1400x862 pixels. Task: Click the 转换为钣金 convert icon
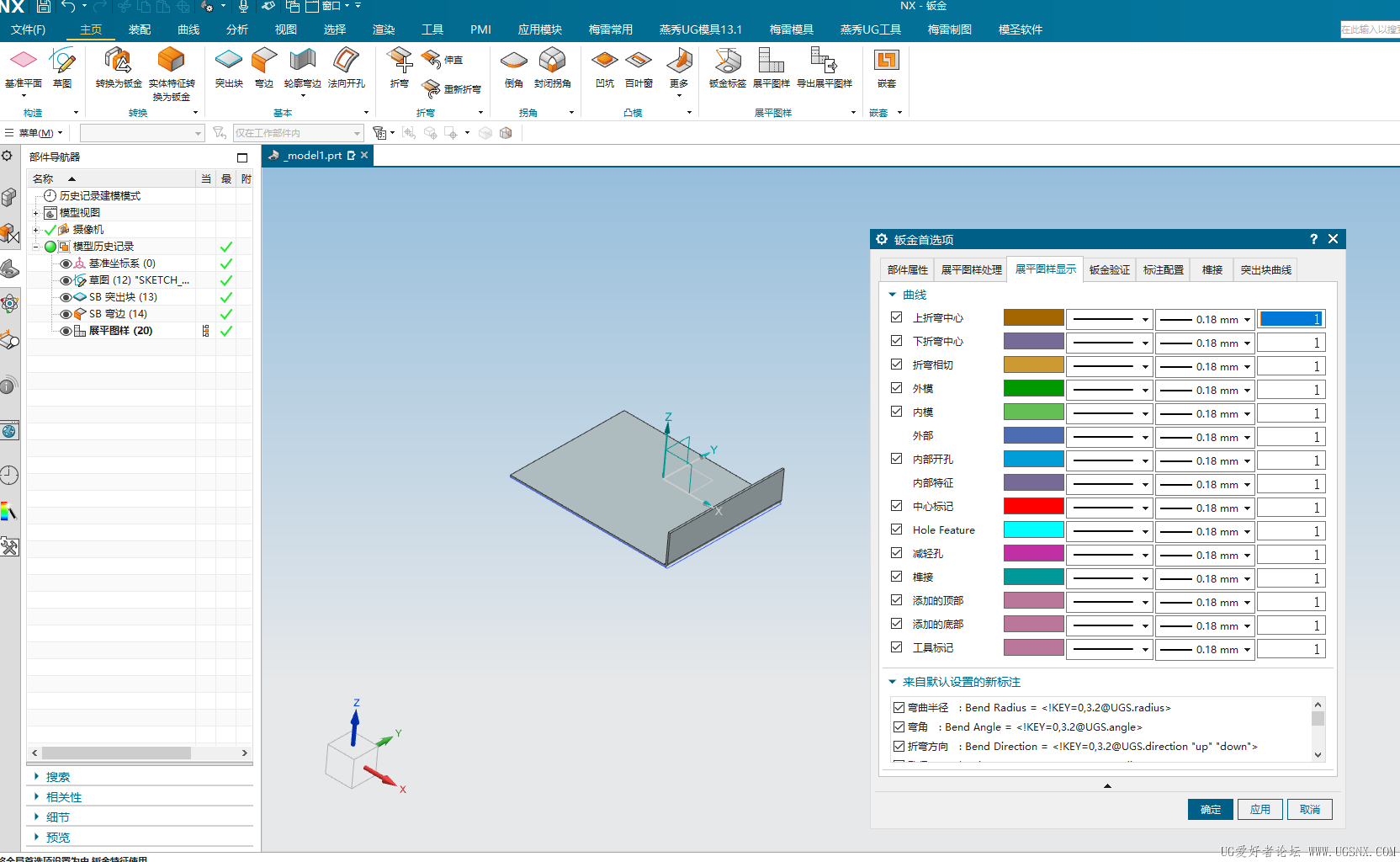(x=119, y=67)
